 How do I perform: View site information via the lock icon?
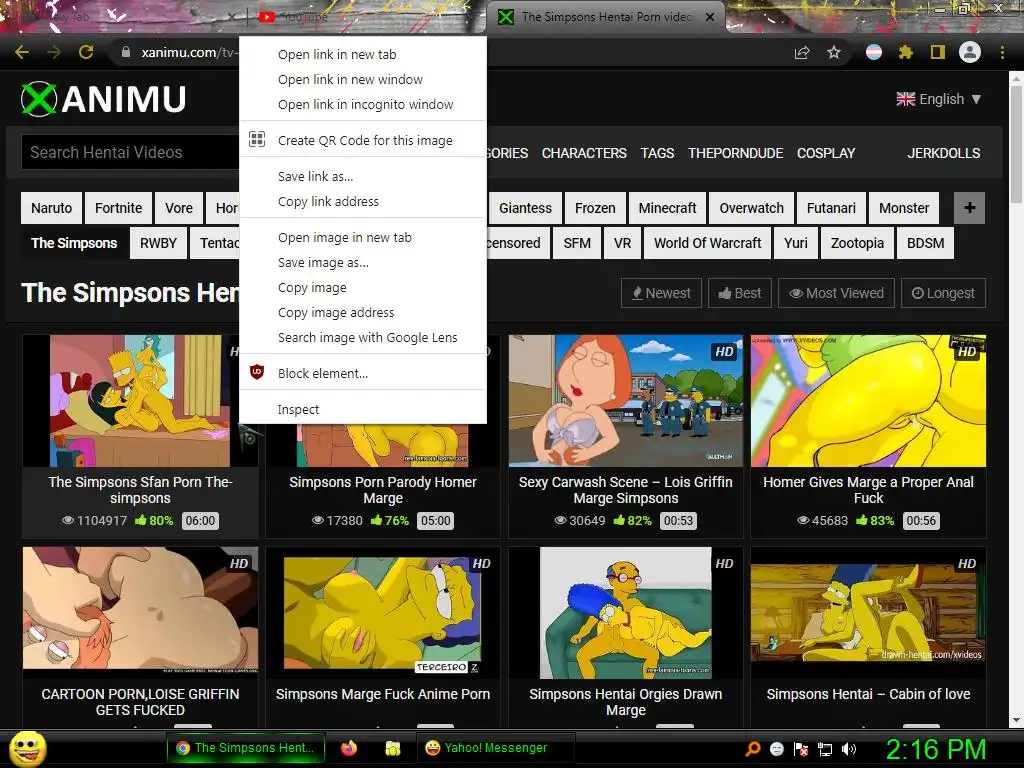(x=126, y=52)
